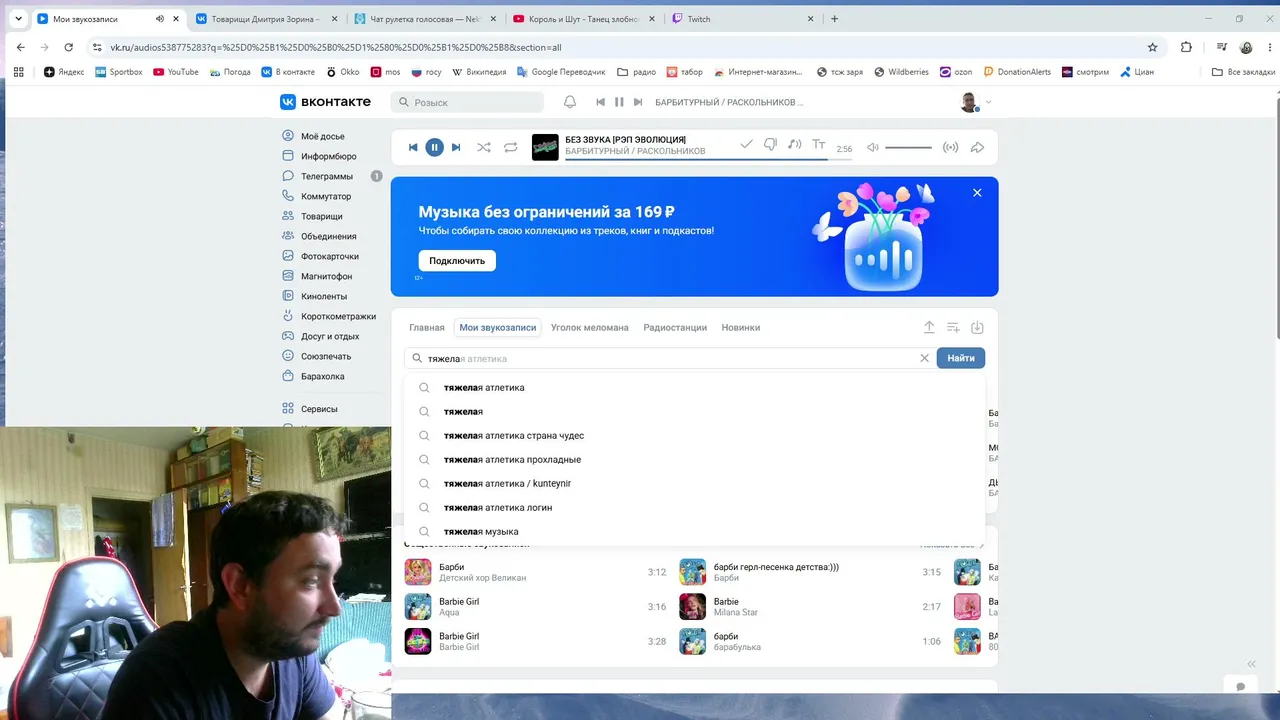Open the YouTube bookmark

point(175,72)
